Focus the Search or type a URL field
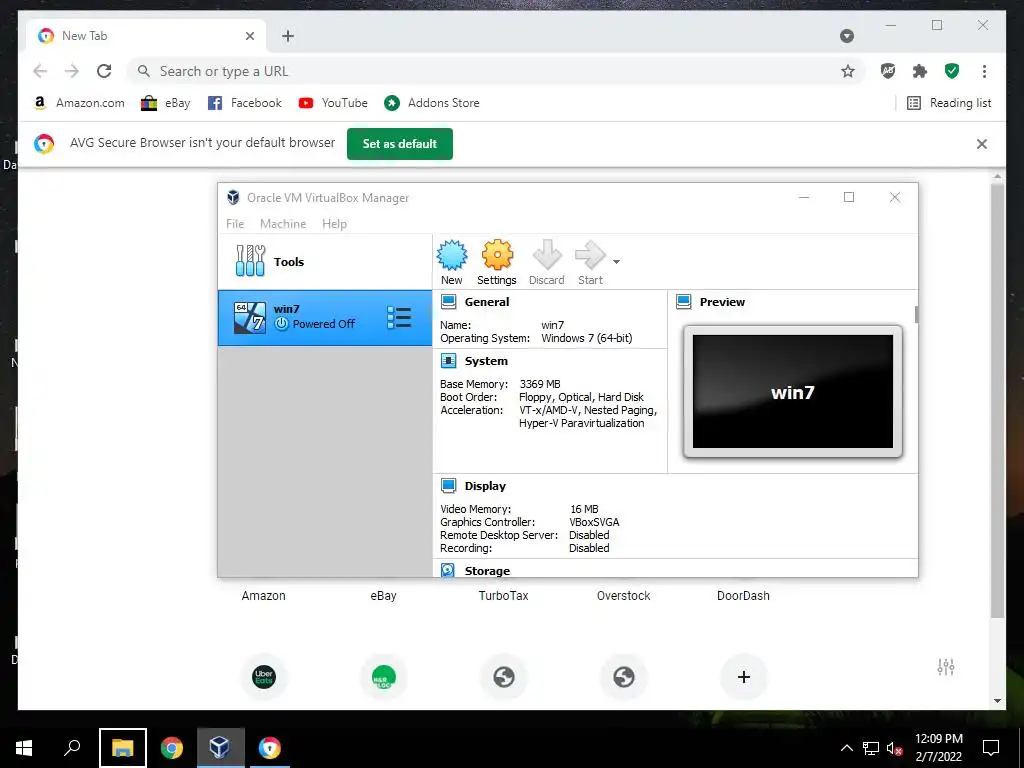 click(495, 71)
